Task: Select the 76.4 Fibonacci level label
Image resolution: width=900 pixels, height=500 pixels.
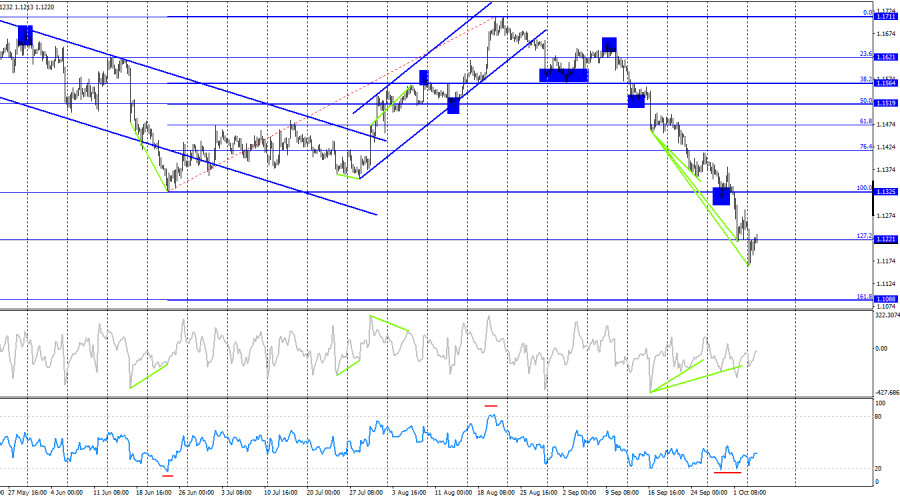Action: pyautogui.click(x=866, y=147)
